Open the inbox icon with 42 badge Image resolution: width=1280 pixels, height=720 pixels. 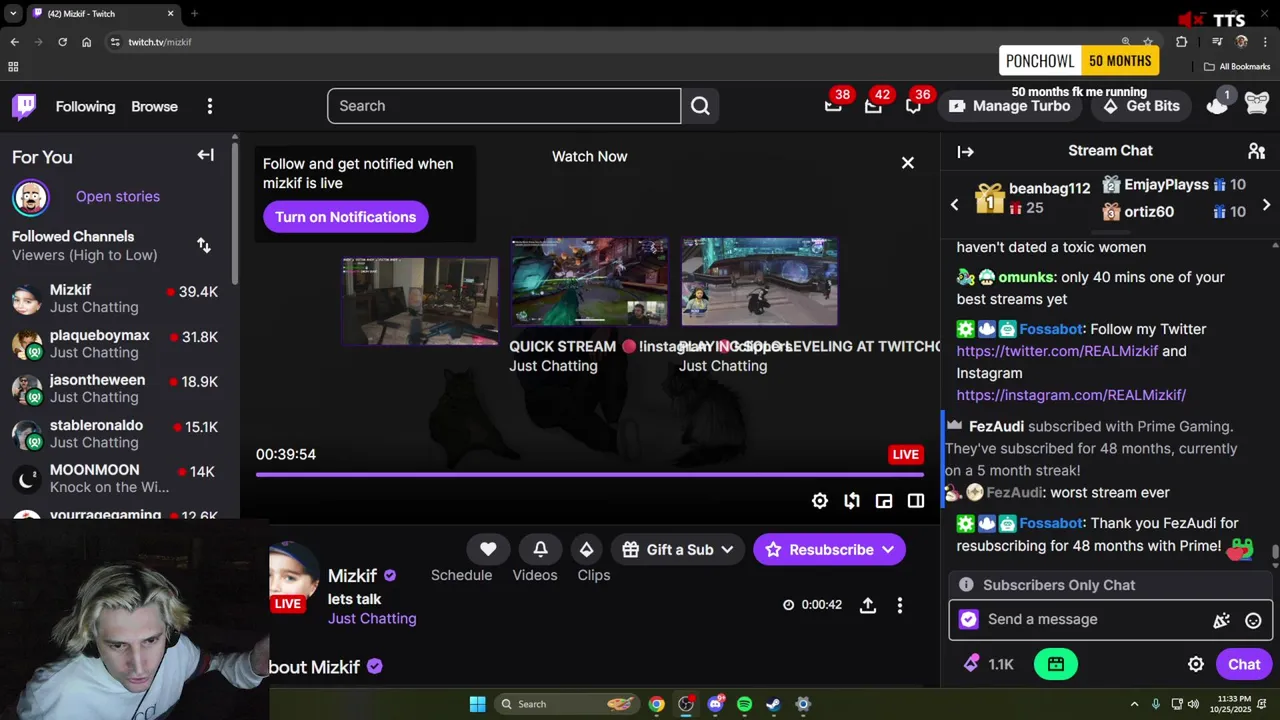(x=873, y=105)
